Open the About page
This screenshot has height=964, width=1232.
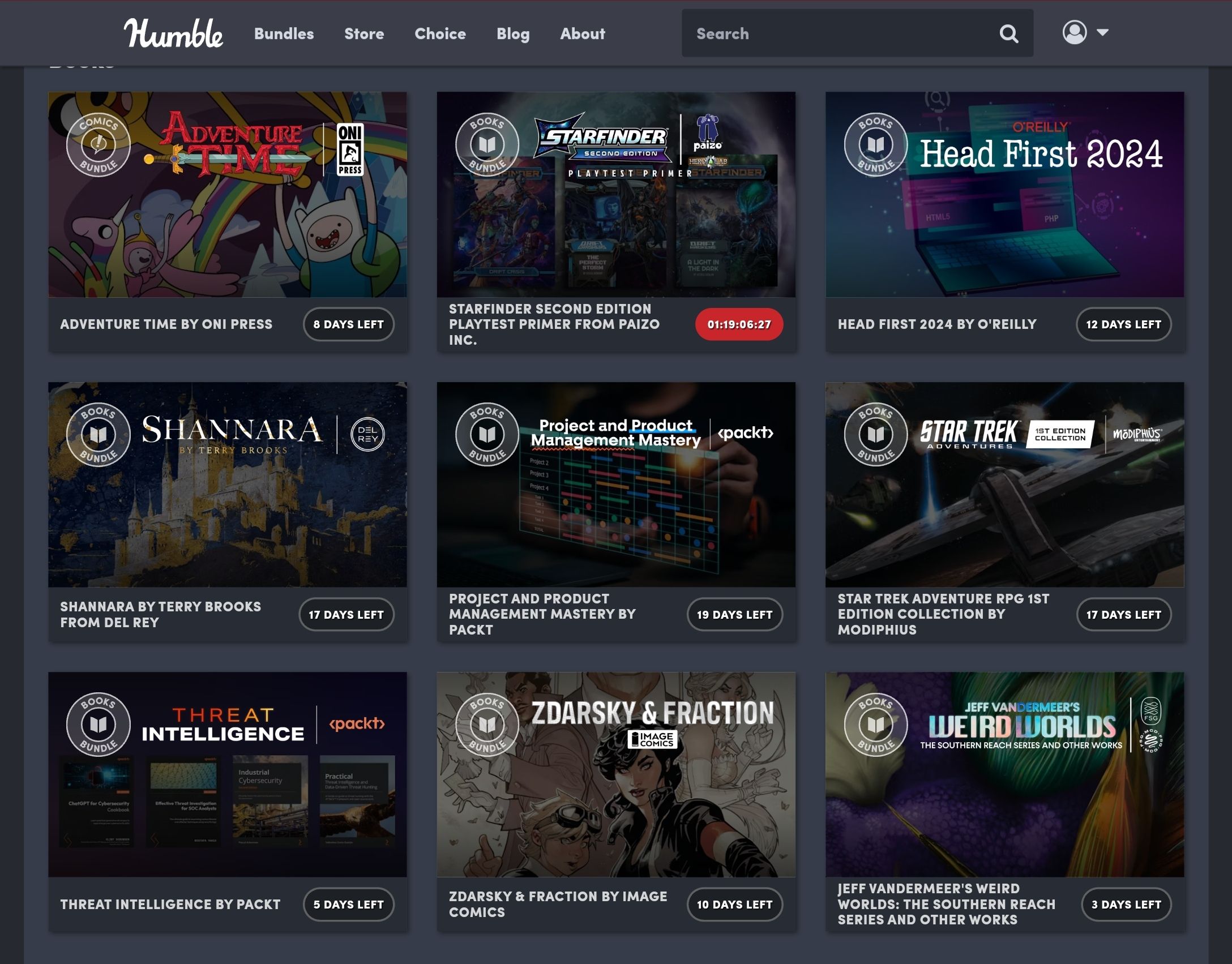583,34
